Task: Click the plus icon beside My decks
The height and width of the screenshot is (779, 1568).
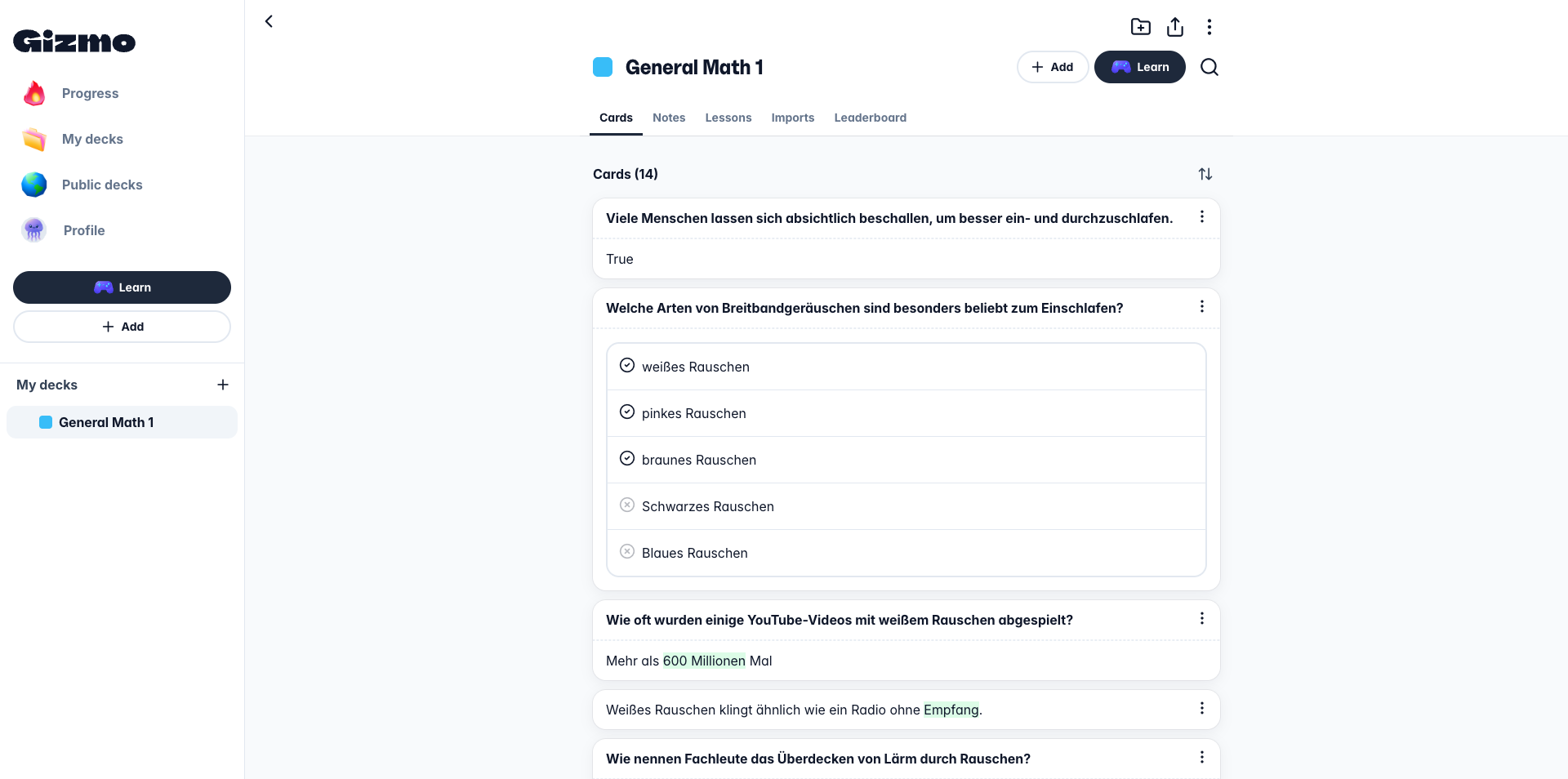Action: pyautogui.click(x=222, y=385)
